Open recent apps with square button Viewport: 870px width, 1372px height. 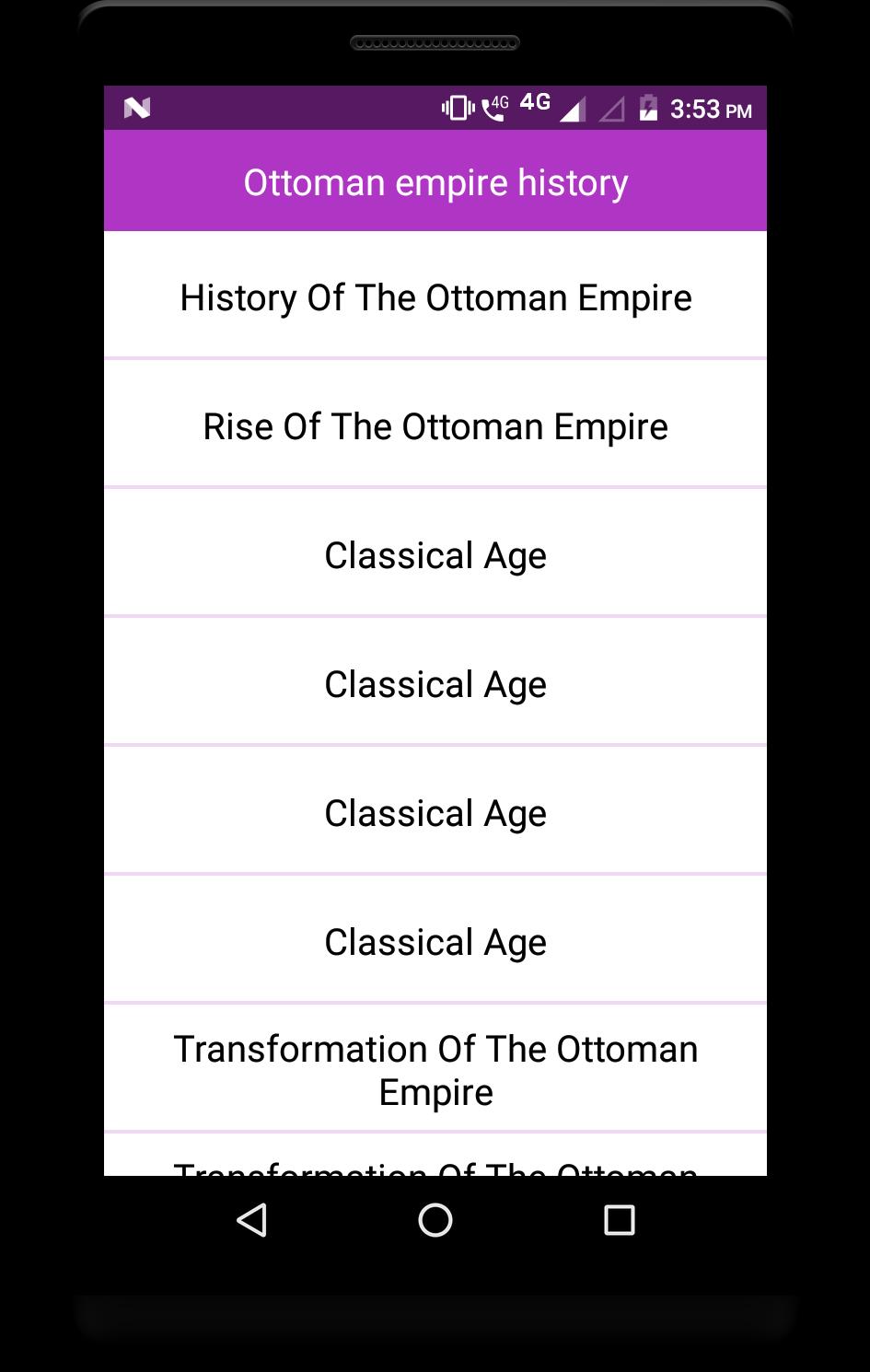(x=619, y=1220)
